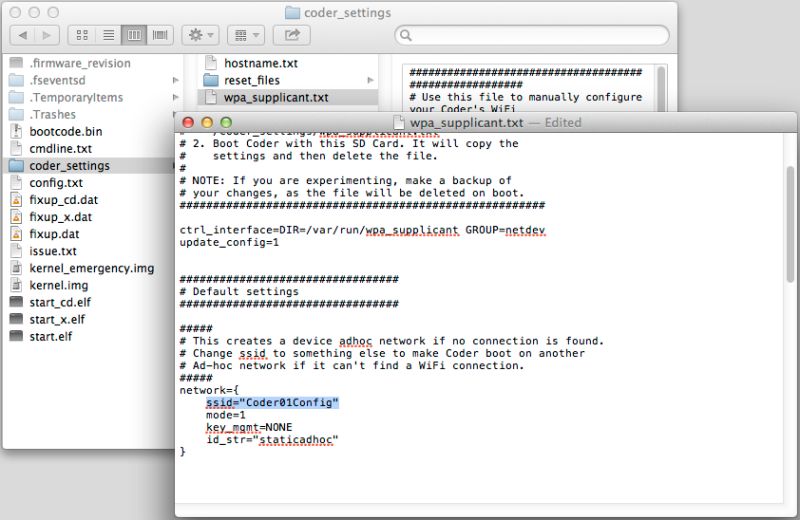This screenshot has width=800, height=520.
Task: Click the Finder preview pane scrollbar
Action: (x=661, y=89)
